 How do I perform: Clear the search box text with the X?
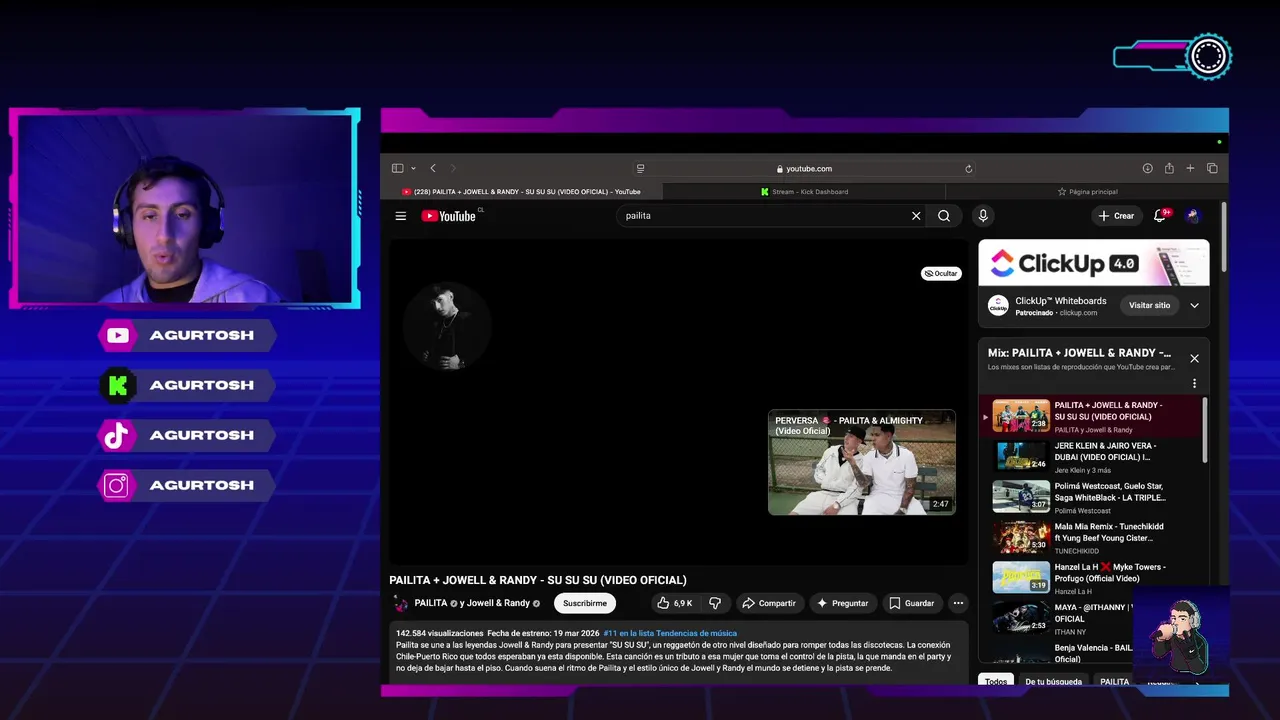tap(916, 216)
